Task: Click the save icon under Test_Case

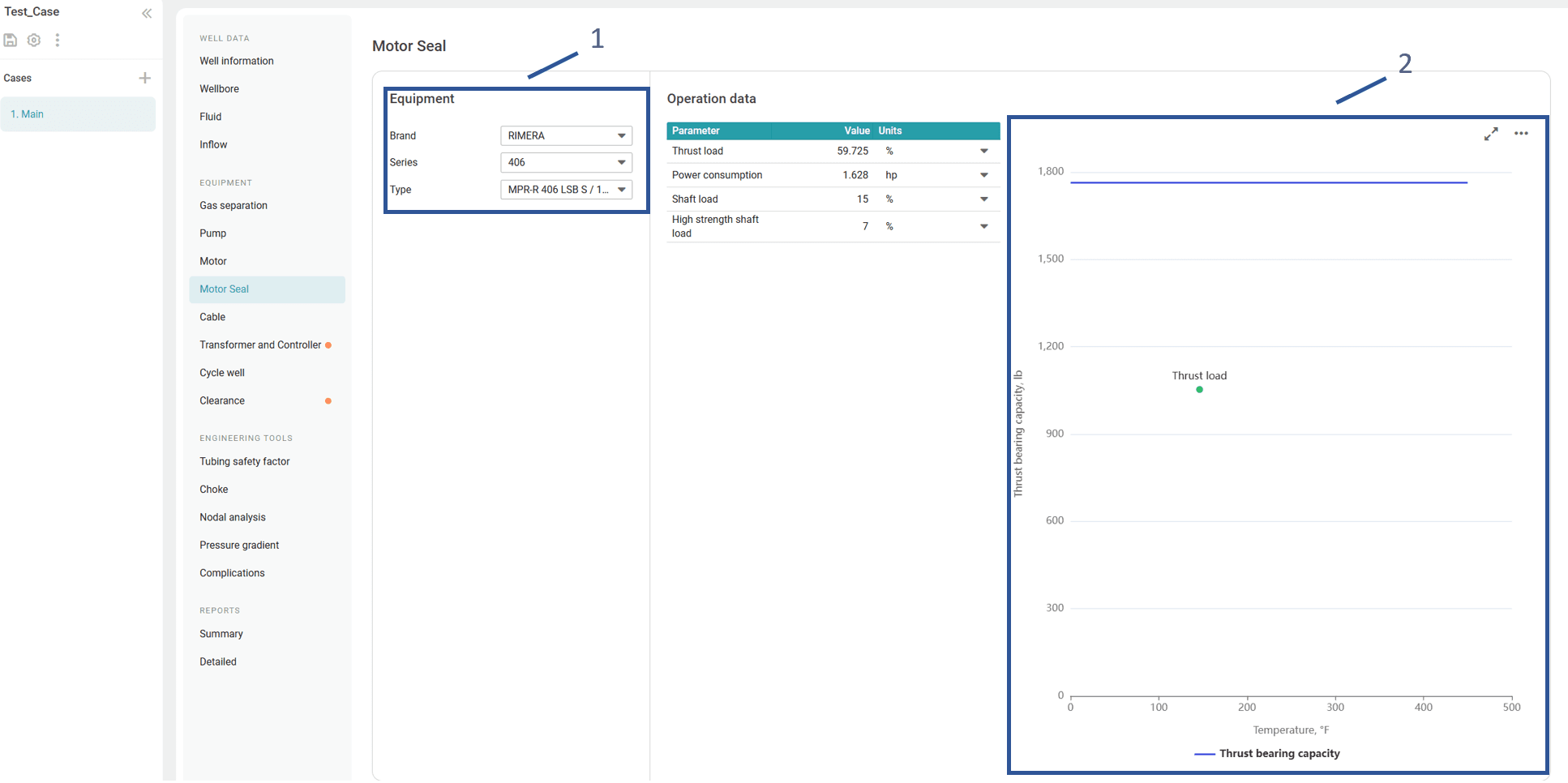Action: pyautogui.click(x=11, y=40)
